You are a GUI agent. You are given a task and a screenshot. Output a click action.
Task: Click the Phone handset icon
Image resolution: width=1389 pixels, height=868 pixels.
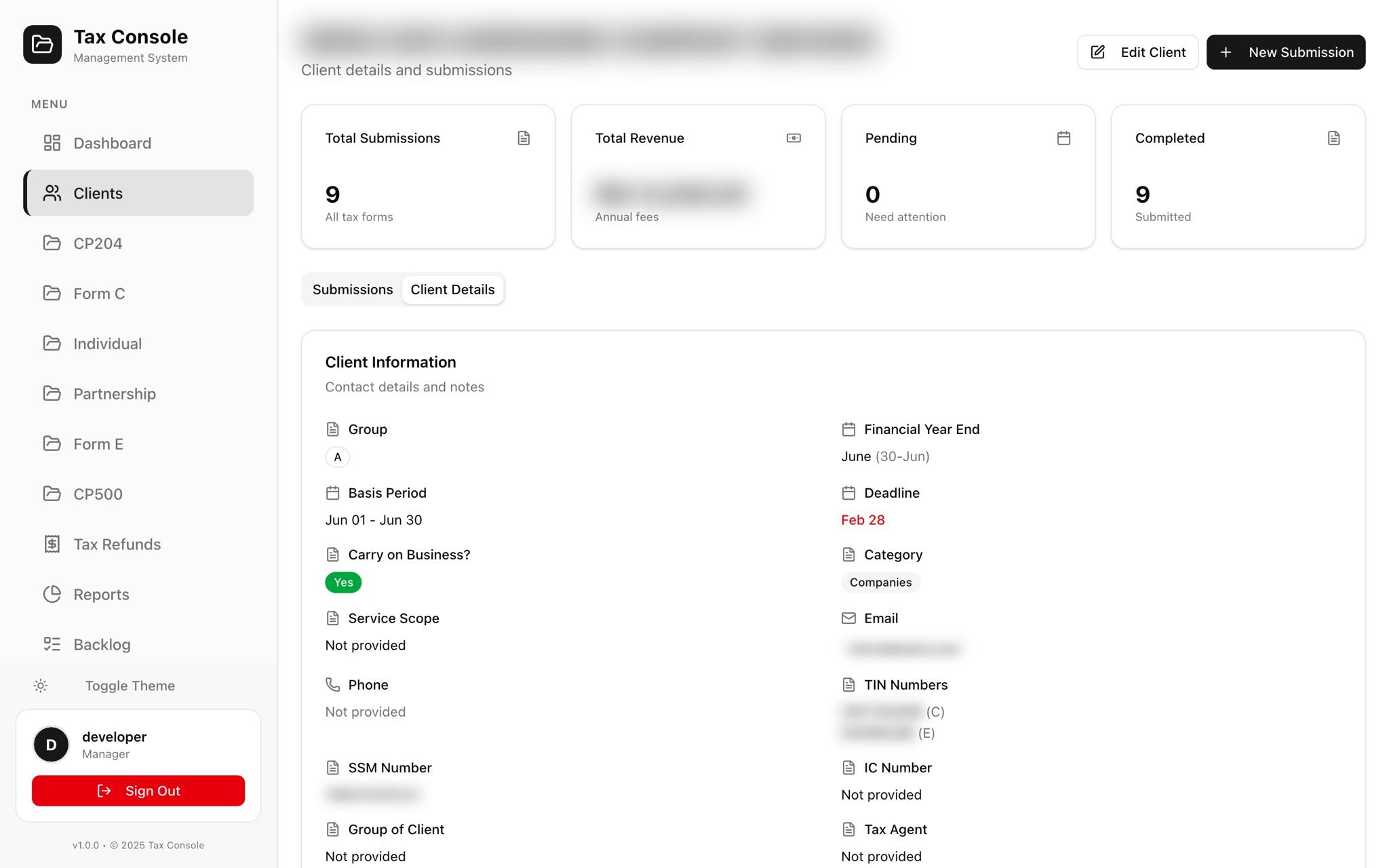pyautogui.click(x=332, y=684)
